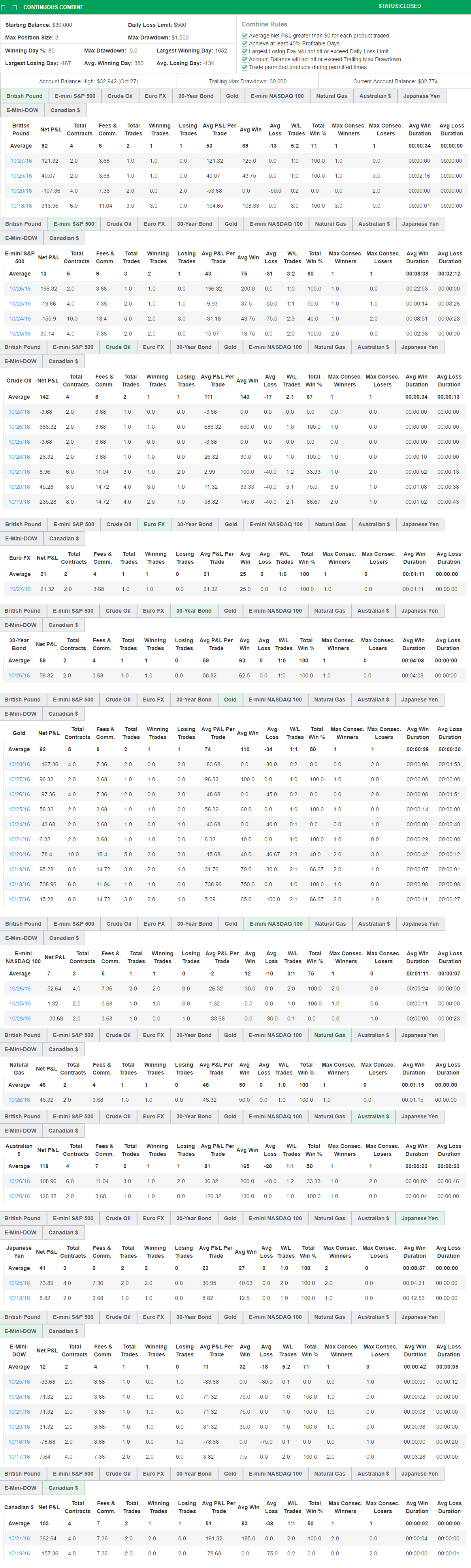Open 10/19/16 link in Canadian $ table
The height and width of the screenshot is (1568, 471).
click(x=19, y=1553)
